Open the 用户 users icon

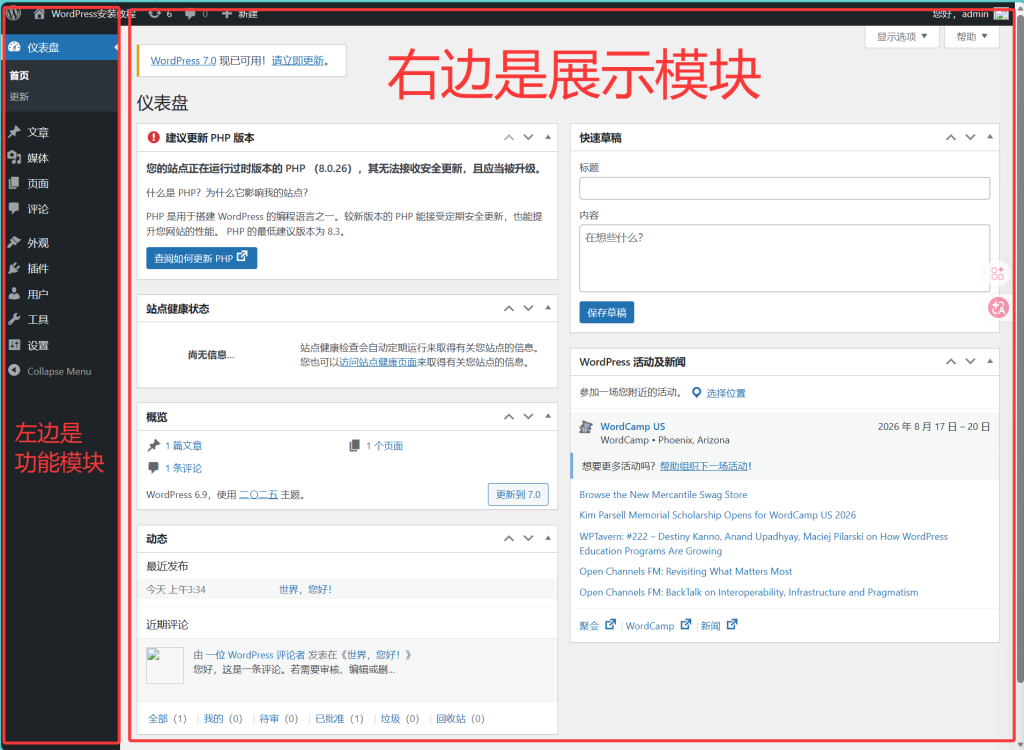tap(14, 294)
